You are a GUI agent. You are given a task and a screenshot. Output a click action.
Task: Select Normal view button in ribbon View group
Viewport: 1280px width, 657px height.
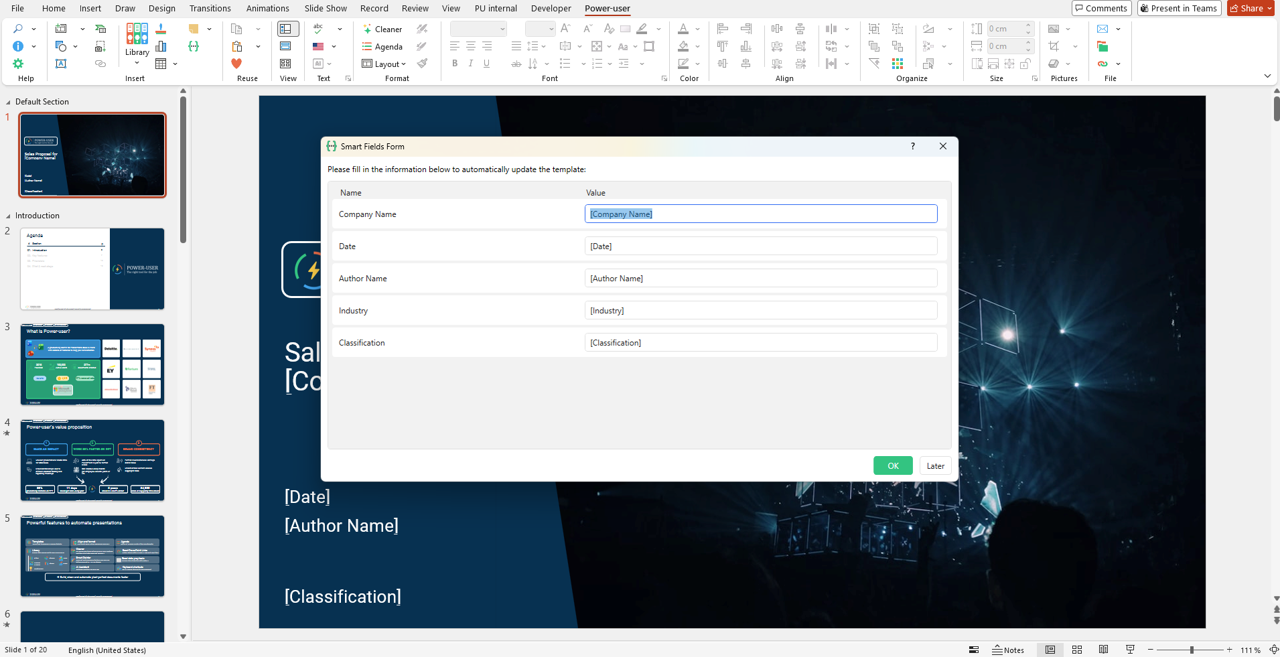click(x=287, y=29)
